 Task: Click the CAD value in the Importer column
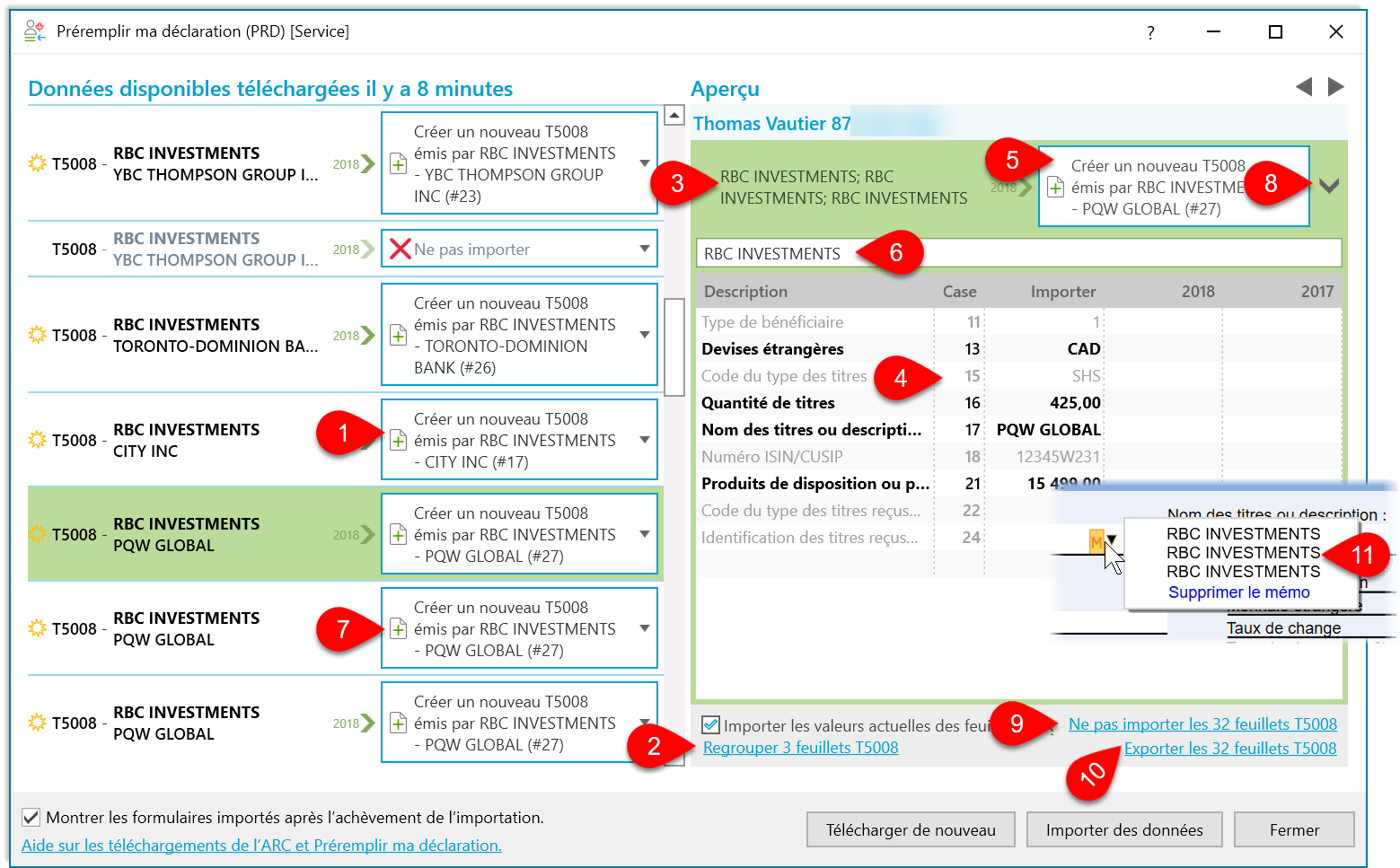click(1083, 349)
